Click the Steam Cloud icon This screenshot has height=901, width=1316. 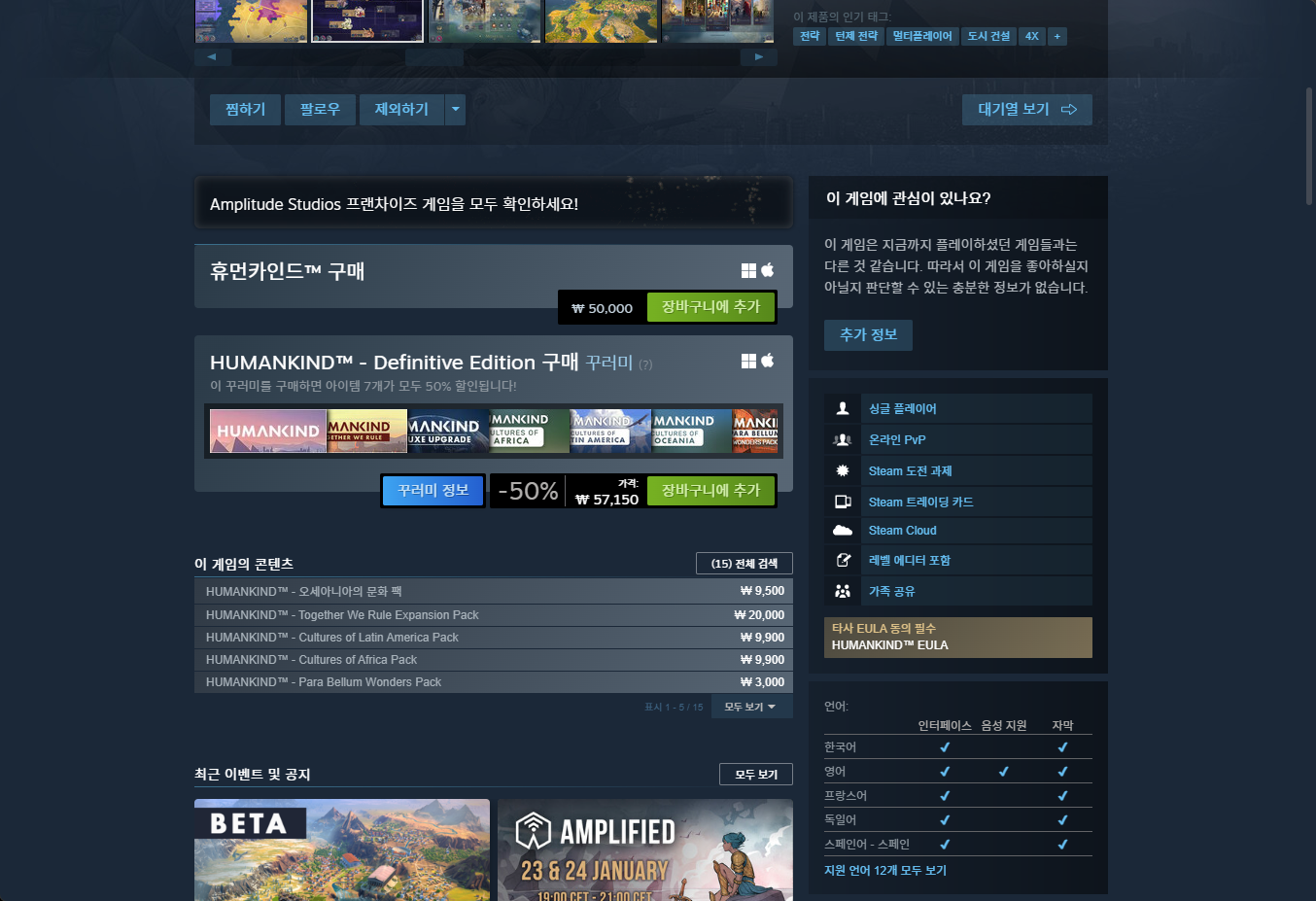(843, 531)
